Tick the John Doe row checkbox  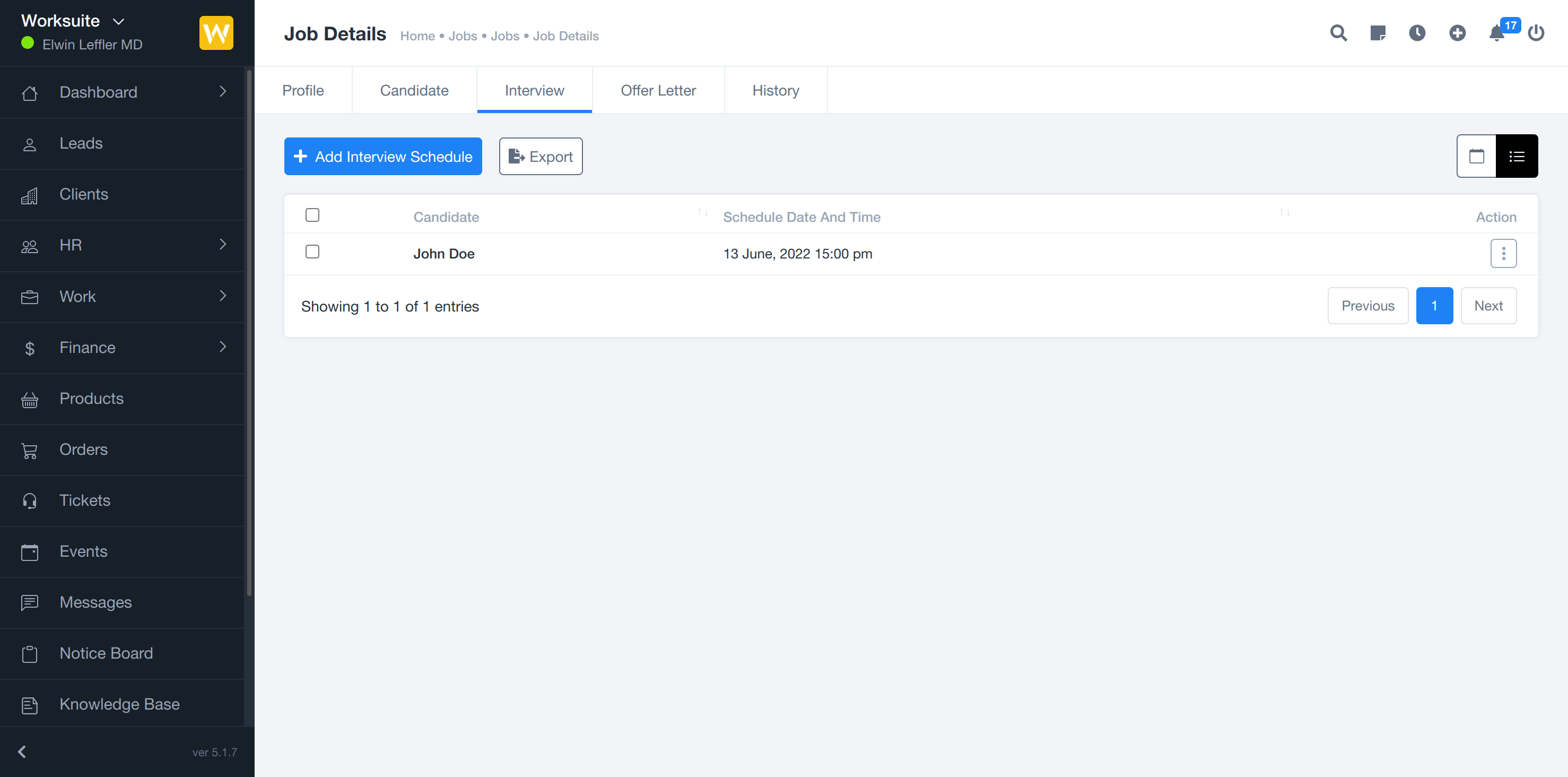coord(312,252)
